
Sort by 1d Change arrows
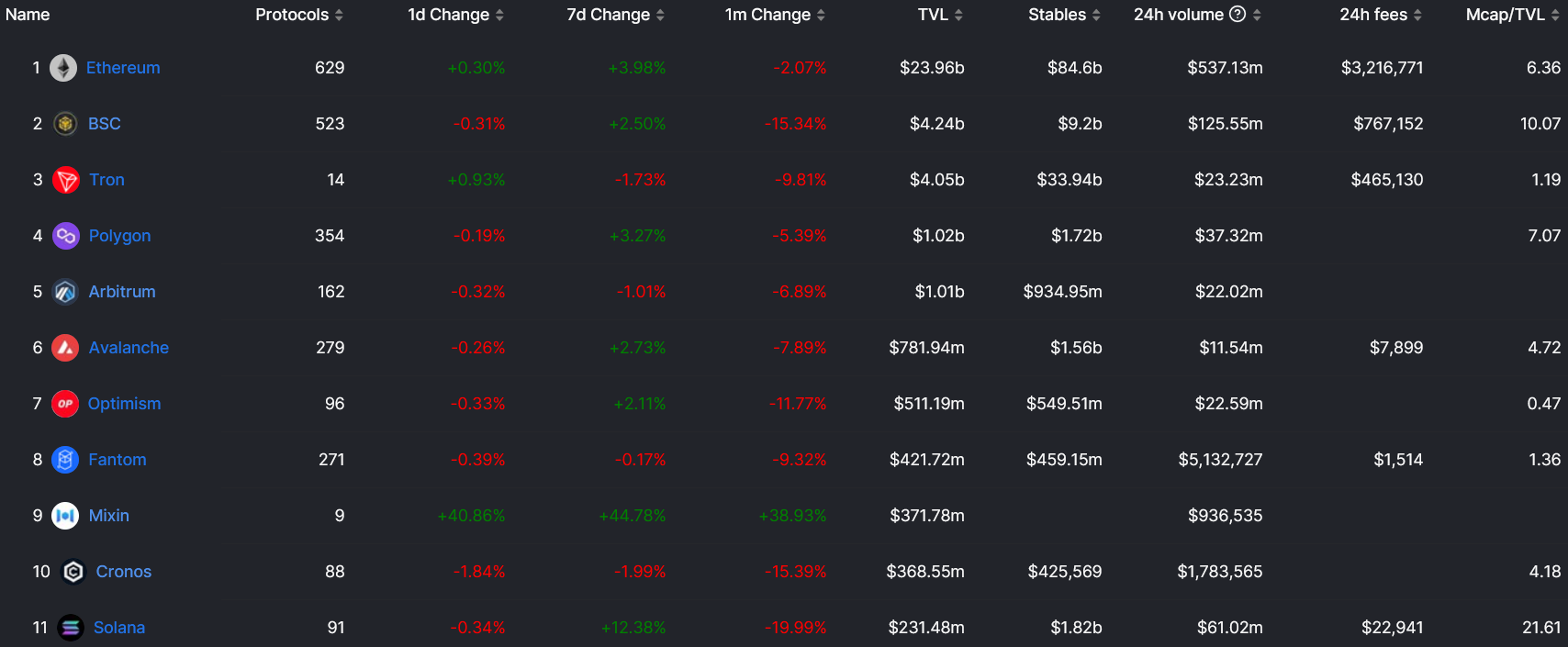[x=499, y=15]
